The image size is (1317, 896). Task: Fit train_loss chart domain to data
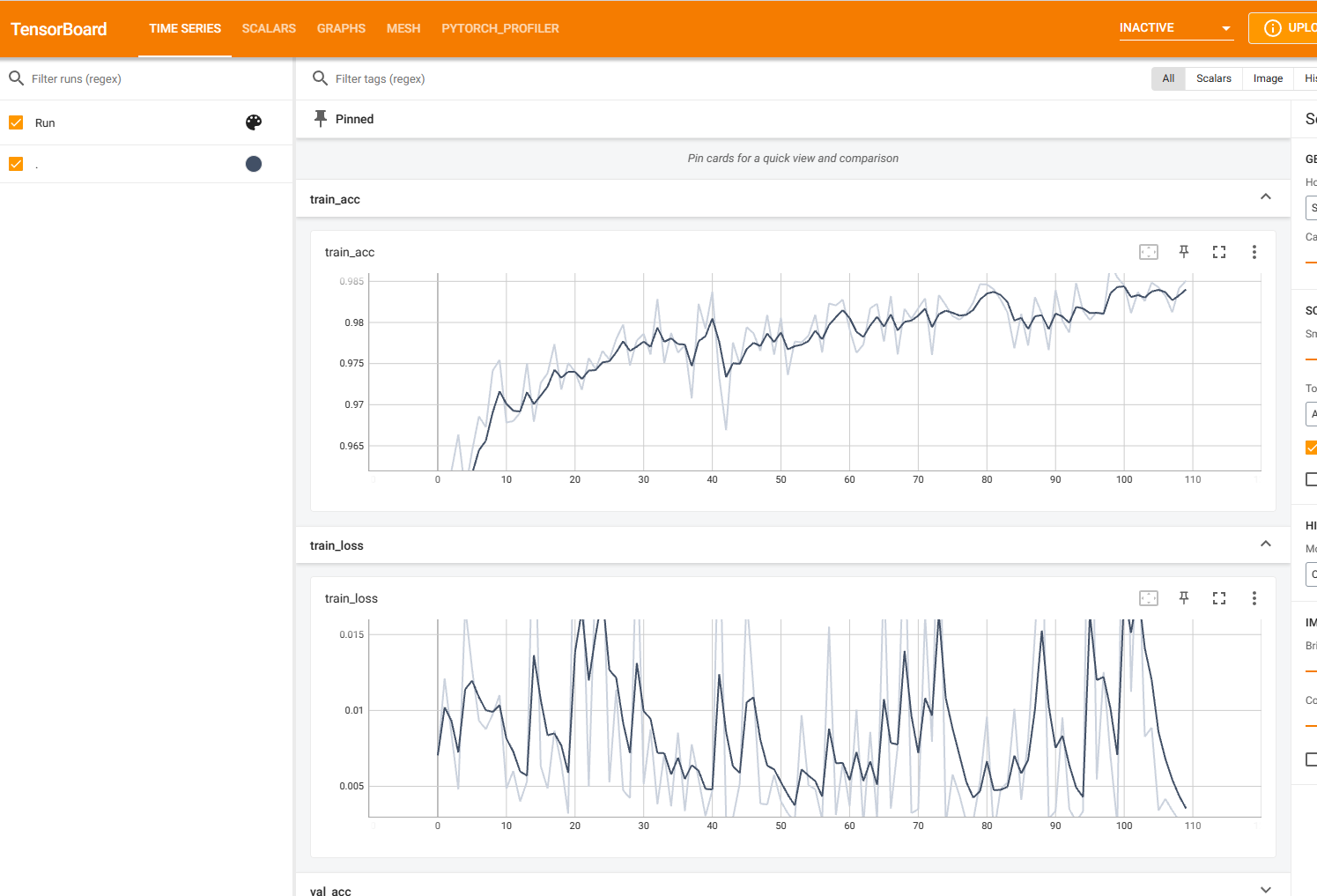click(x=1149, y=598)
